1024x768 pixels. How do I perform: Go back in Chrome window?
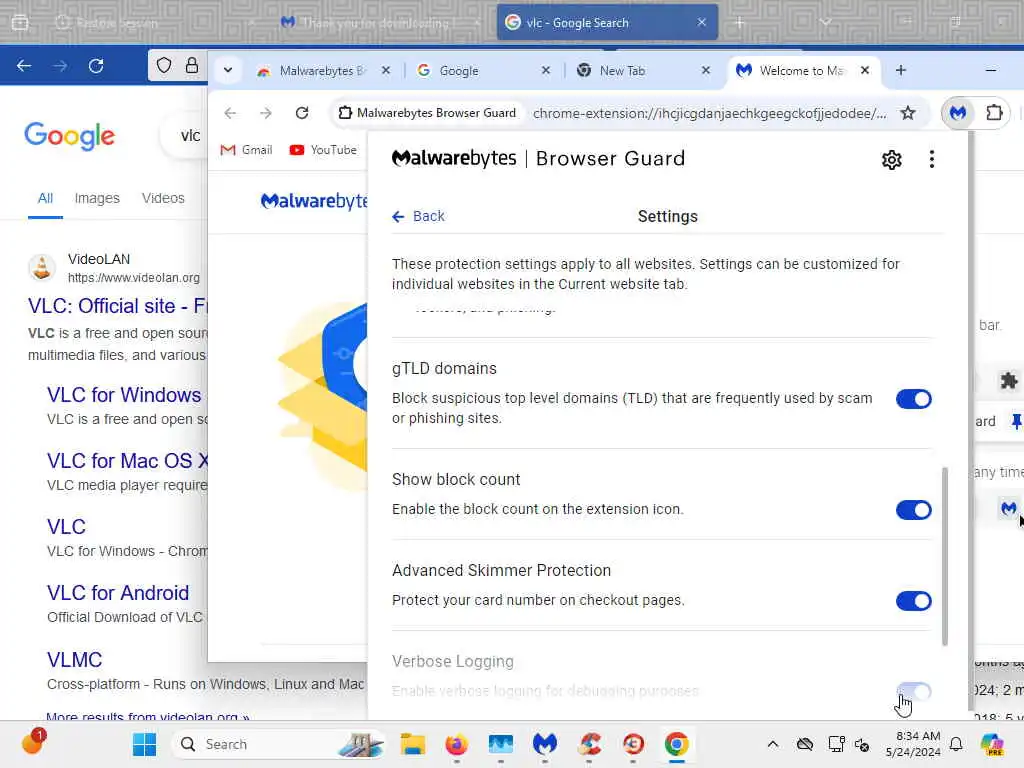click(x=230, y=113)
